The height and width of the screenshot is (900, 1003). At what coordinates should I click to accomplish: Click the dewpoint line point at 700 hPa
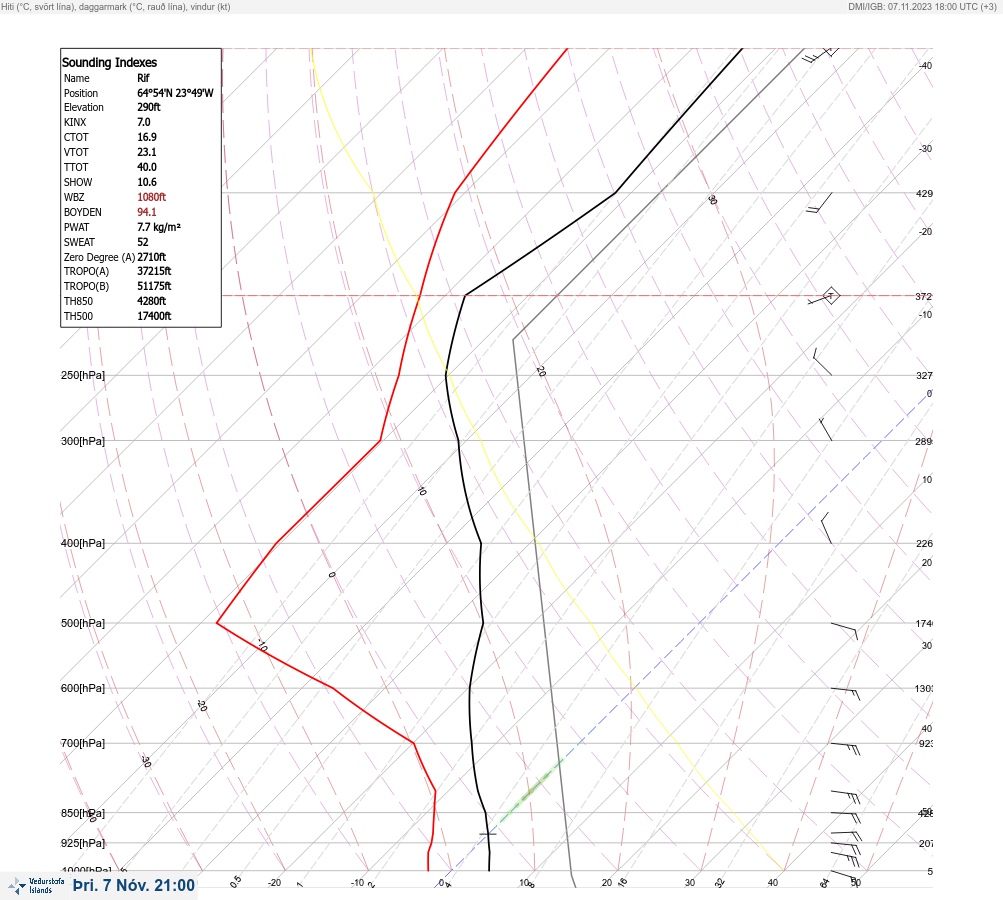click(414, 743)
